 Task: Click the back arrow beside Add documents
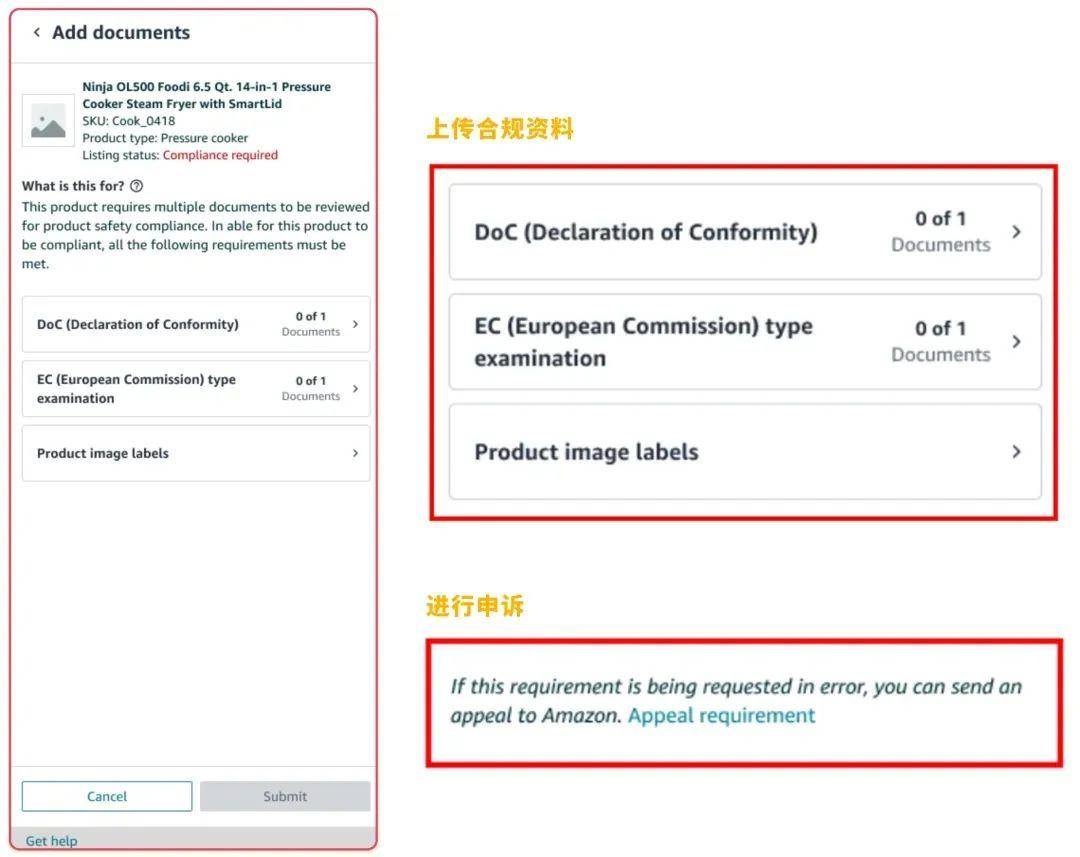[37, 32]
